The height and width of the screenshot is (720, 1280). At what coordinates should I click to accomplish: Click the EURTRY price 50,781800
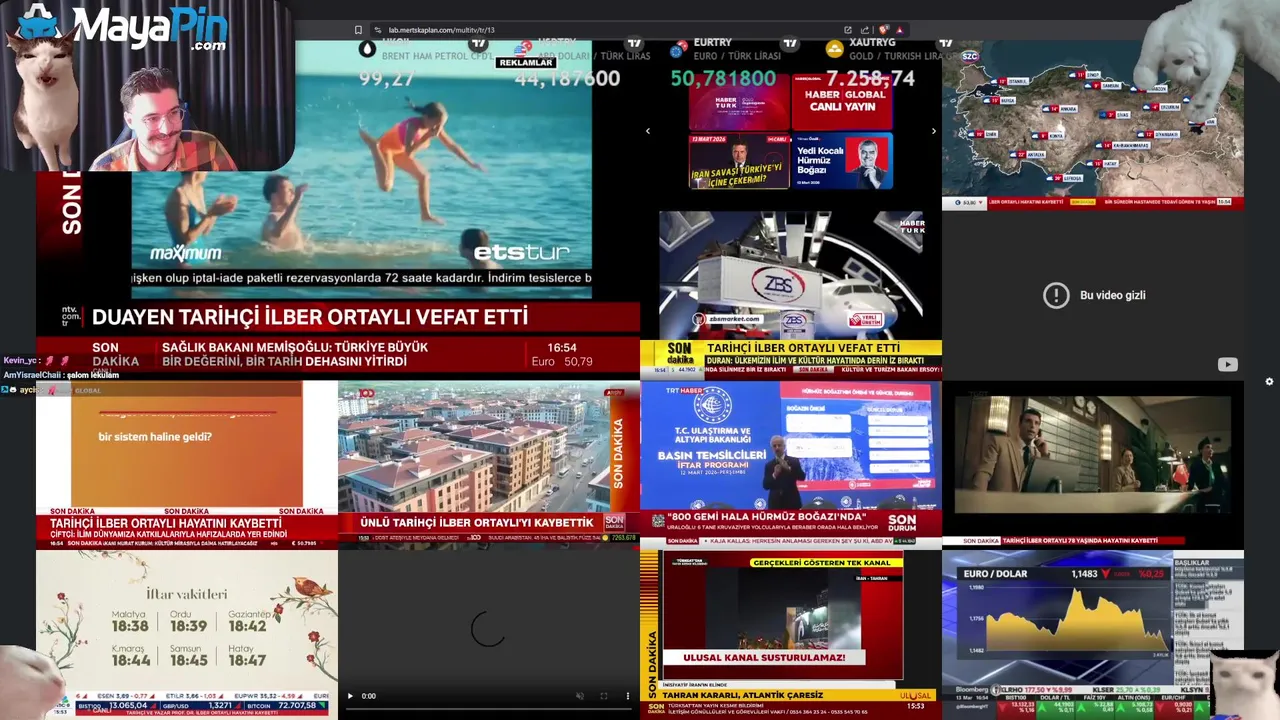point(723,79)
